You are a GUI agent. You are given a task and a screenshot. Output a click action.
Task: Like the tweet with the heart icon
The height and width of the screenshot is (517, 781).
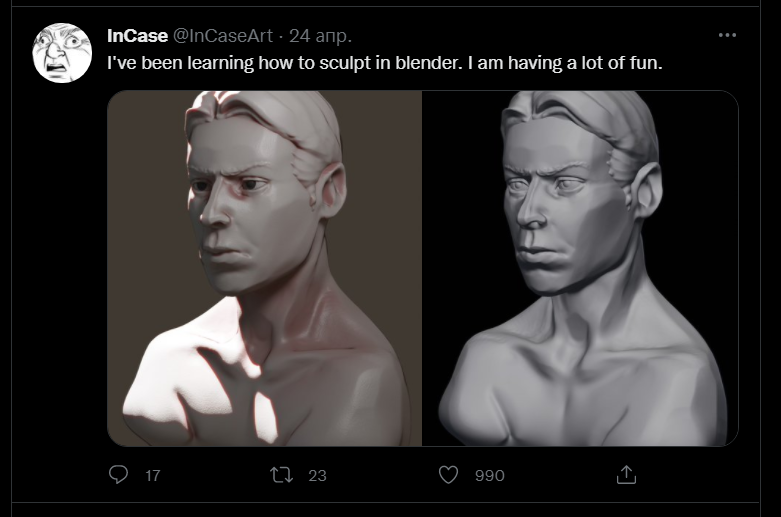449,474
